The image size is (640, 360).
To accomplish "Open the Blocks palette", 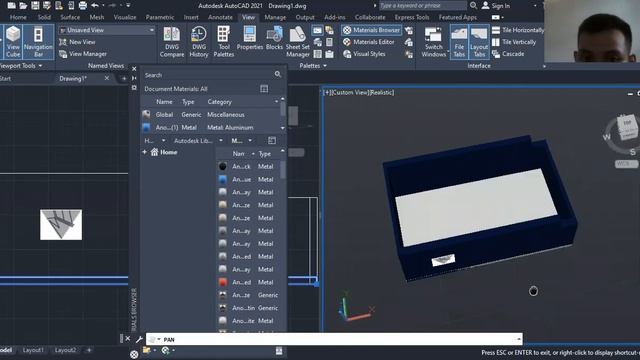I will coord(274,38).
